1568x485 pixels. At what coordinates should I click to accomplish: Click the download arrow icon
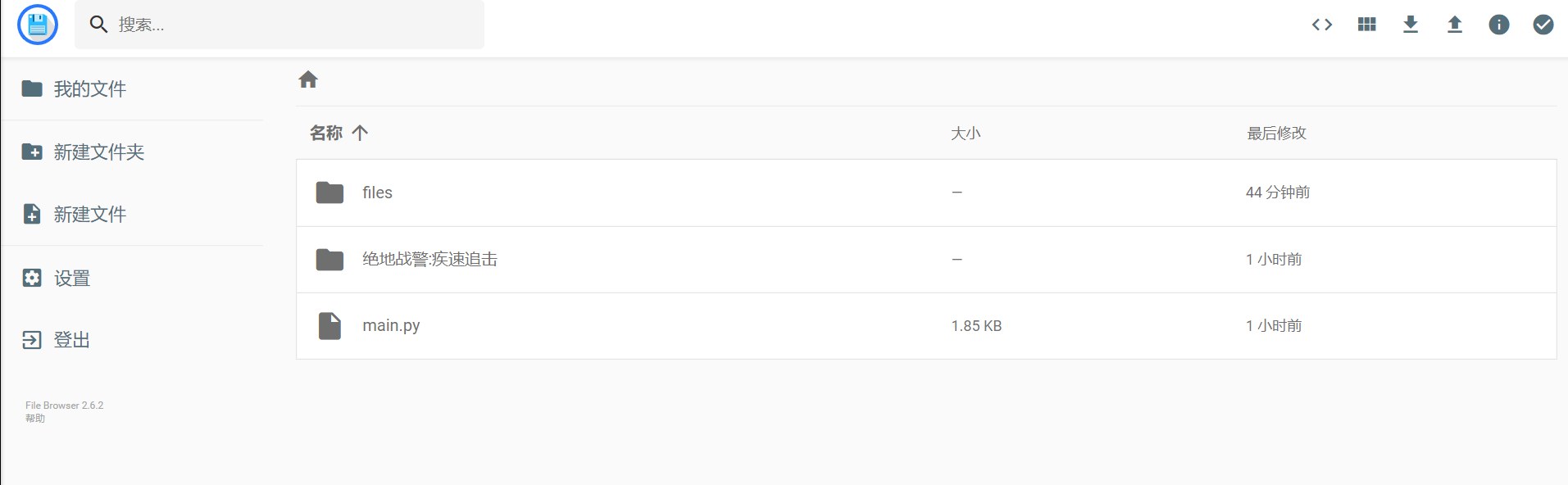coord(1411,25)
